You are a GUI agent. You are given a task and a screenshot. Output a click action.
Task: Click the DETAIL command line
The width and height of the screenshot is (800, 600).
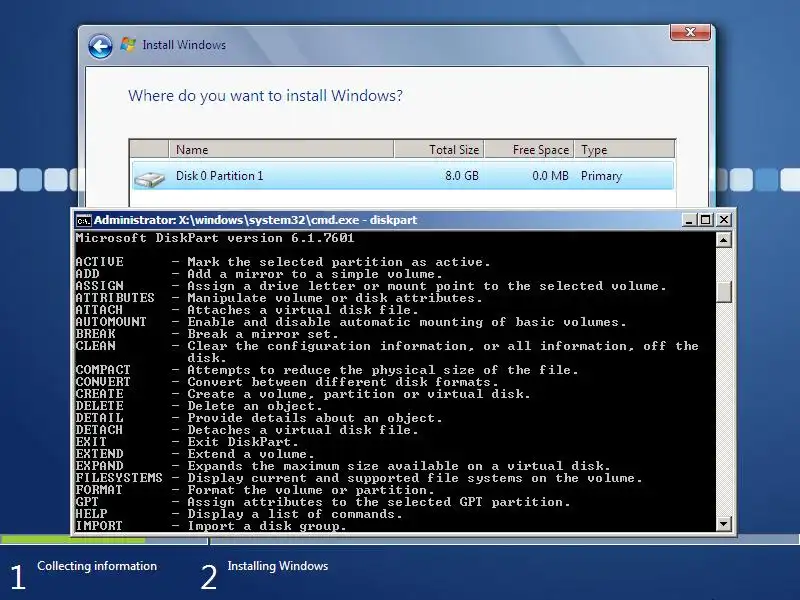(x=259, y=418)
